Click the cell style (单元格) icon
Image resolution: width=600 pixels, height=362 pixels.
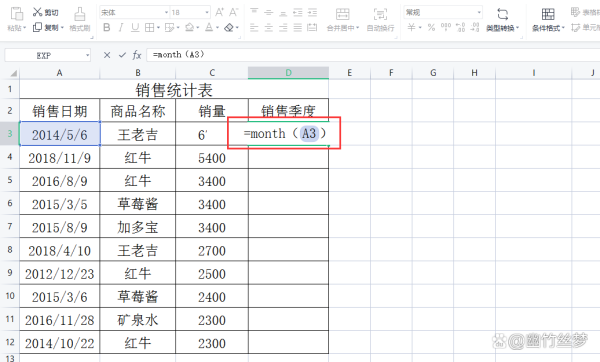575,28
